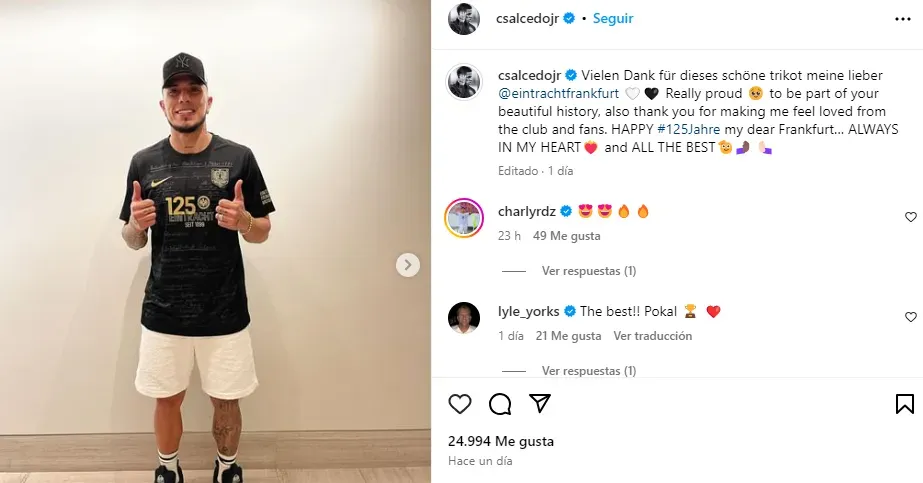
Task: View likes on charlyrdz comment, 49 Me gusta
Action: [x=567, y=236]
